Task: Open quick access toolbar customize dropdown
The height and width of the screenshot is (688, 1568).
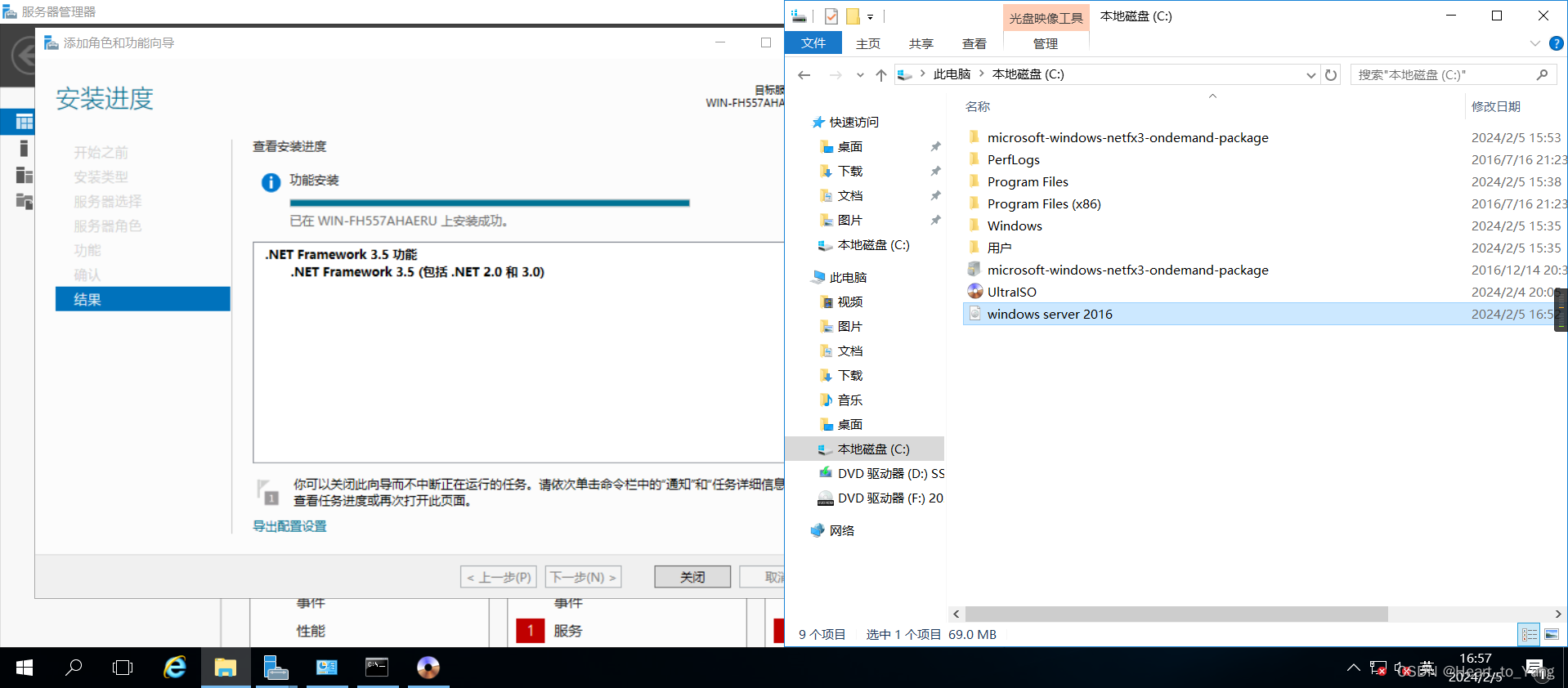Action: pyautogui.click(x=870, y=16)
